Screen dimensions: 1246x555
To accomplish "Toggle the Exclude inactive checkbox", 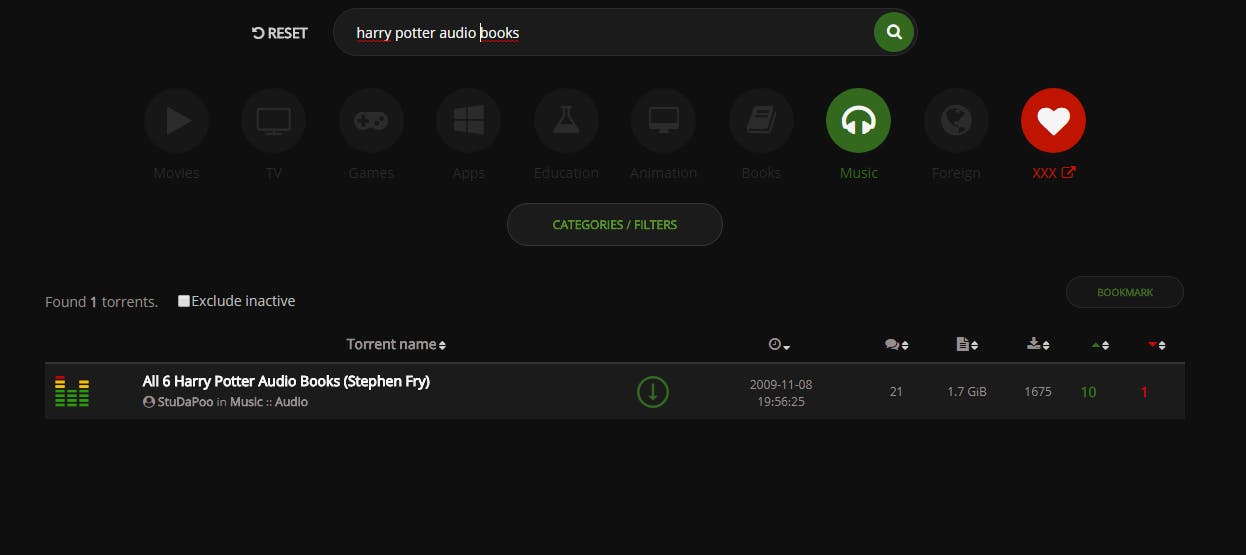I will 184,301.
